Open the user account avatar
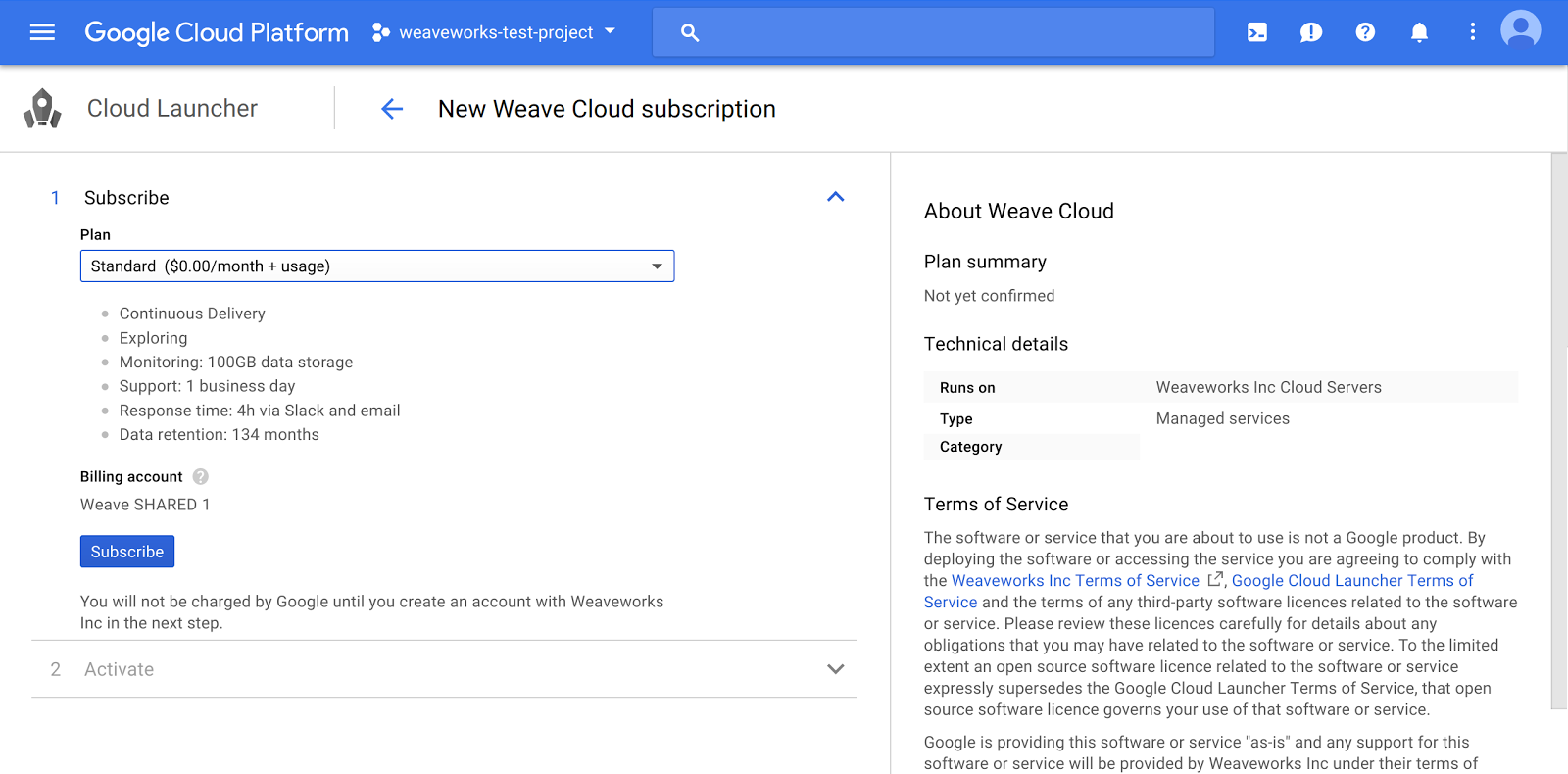Viewport: 1568px width, 774px height. pyautogui.click(x=1520, y=30)
